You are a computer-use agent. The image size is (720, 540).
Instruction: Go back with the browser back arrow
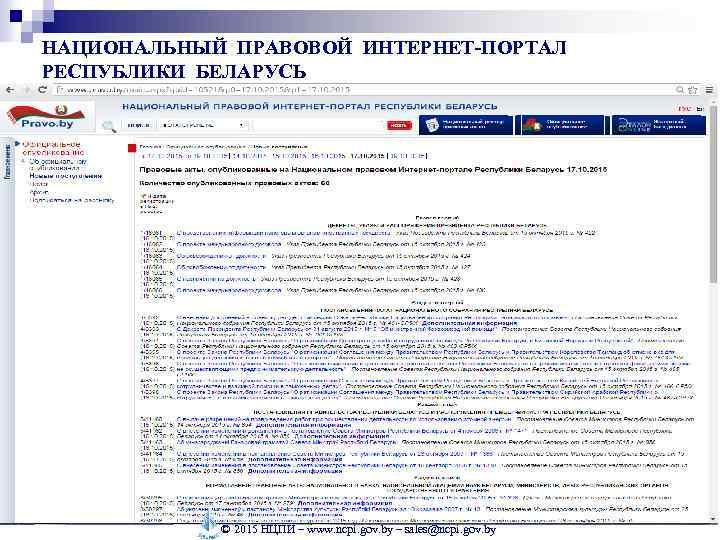click(10, 90)
